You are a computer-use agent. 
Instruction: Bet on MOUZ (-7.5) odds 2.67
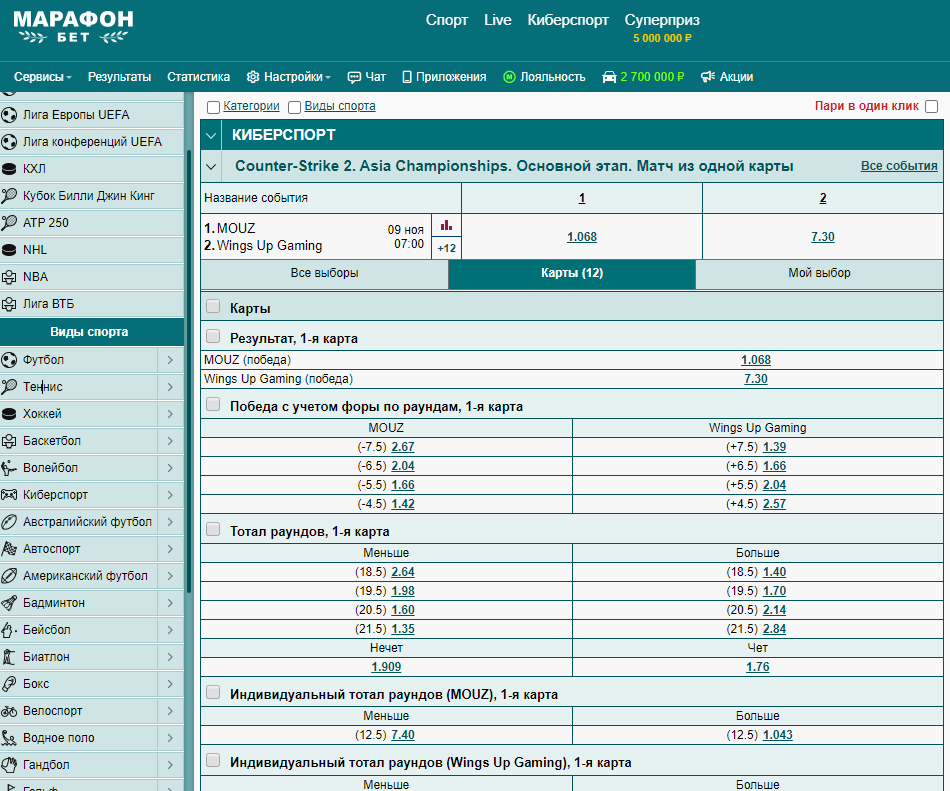click(403, 447)
